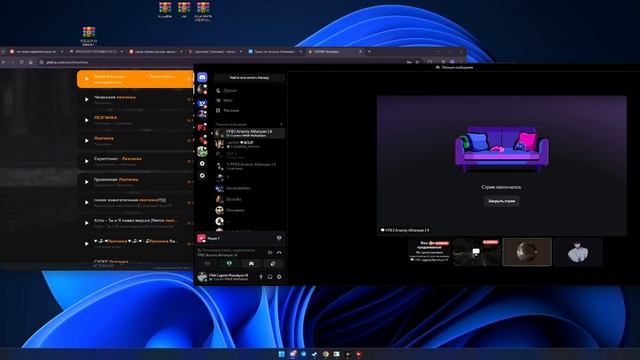Click the Add a Server plus icon
Screen dimensions: 640x360
point(202,163)
